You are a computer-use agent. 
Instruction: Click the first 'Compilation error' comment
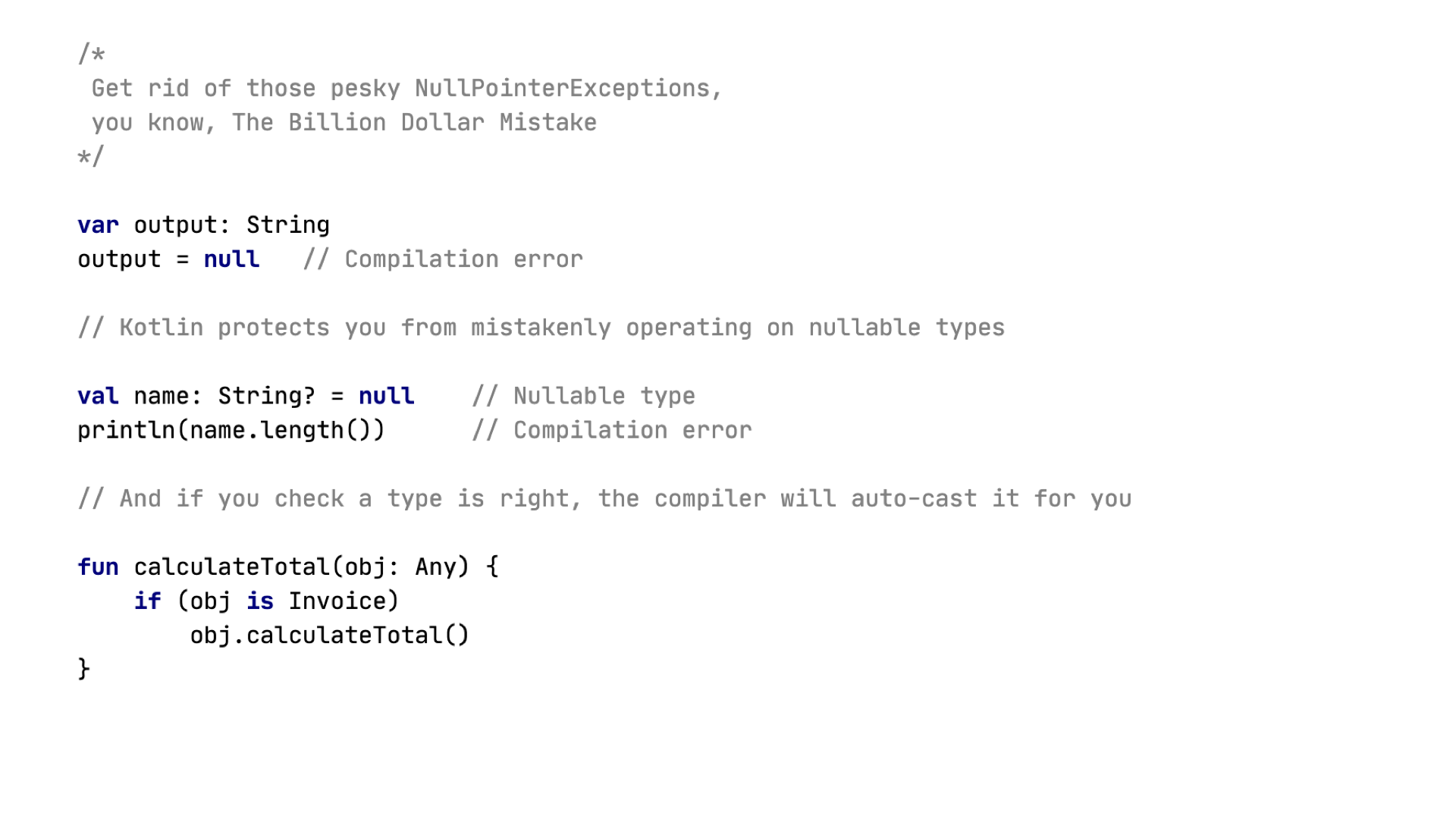[443, 259]
